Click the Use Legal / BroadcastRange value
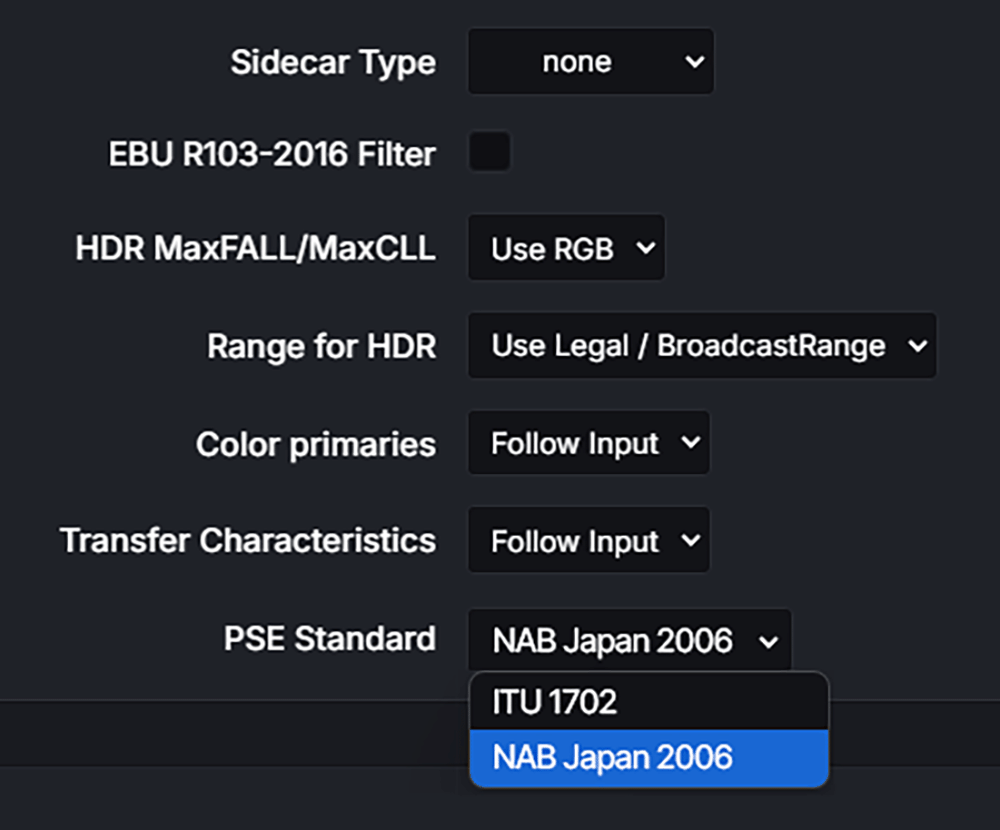This screenshot has width=1000, height=830. [x=686, y=345]
